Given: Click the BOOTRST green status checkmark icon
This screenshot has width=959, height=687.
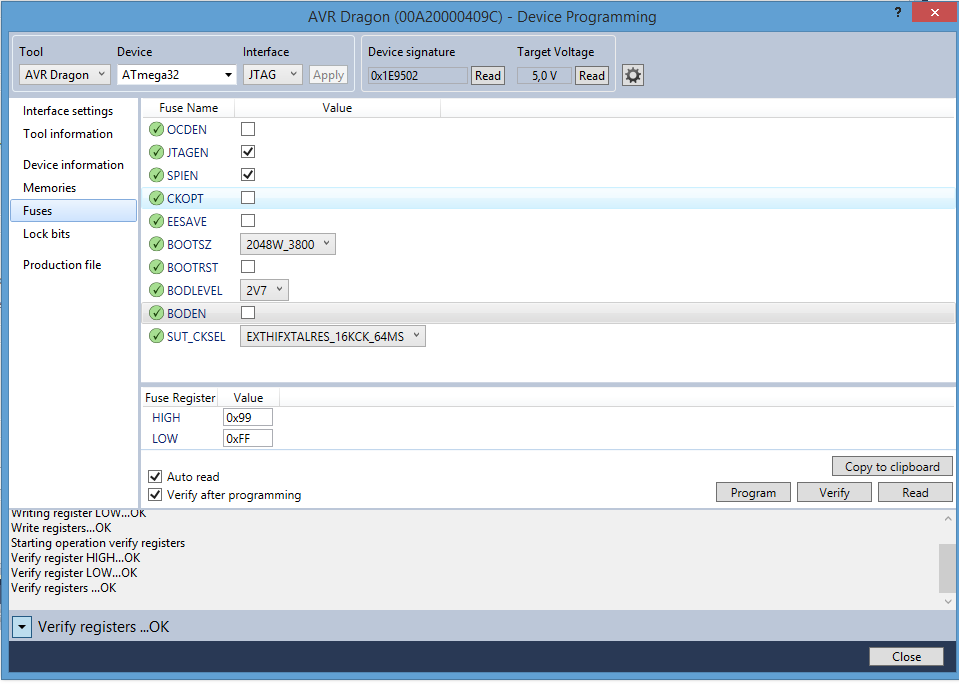Looking at the screenshot, I should coord(157,267).
